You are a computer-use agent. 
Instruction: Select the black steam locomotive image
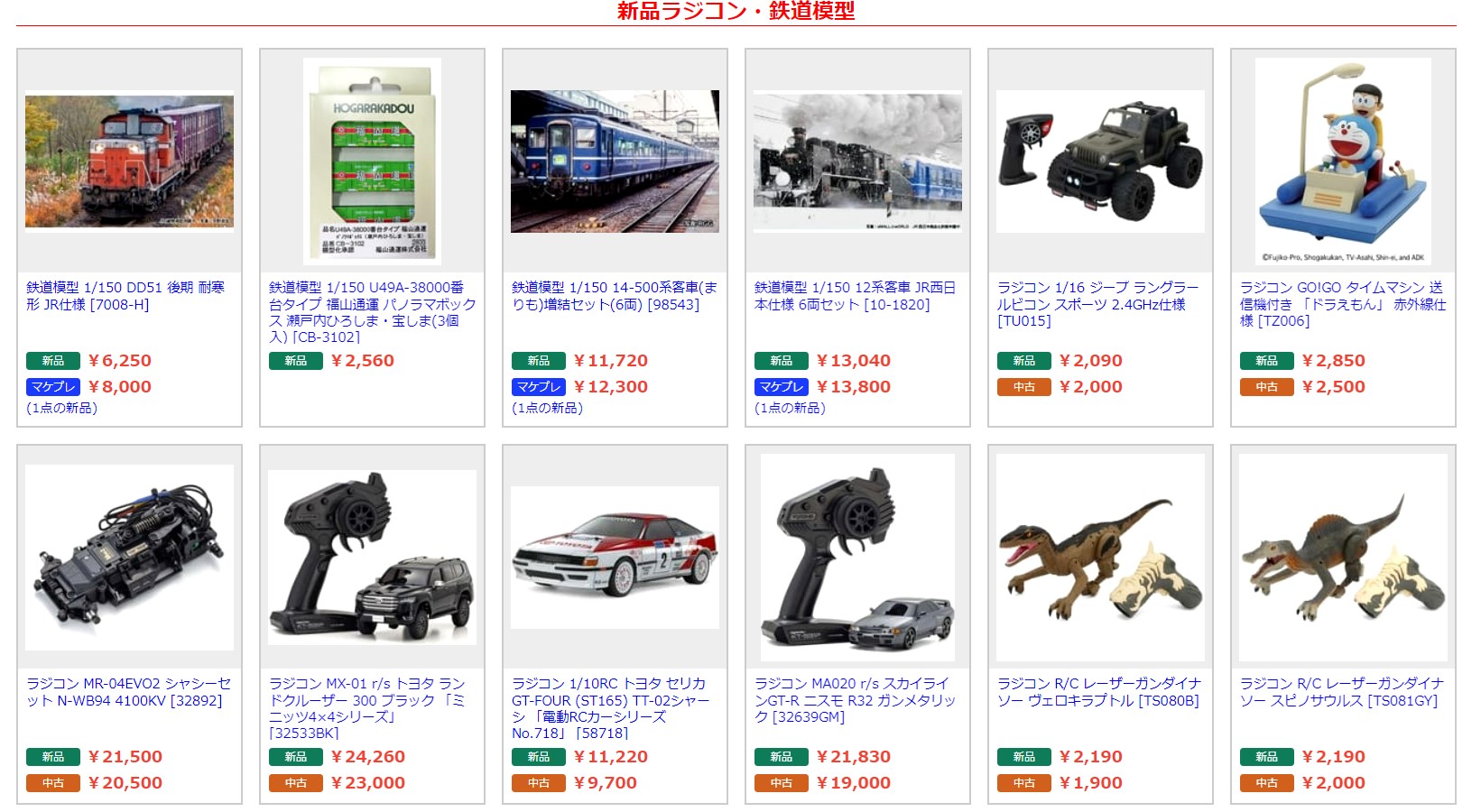pos(857,161)
